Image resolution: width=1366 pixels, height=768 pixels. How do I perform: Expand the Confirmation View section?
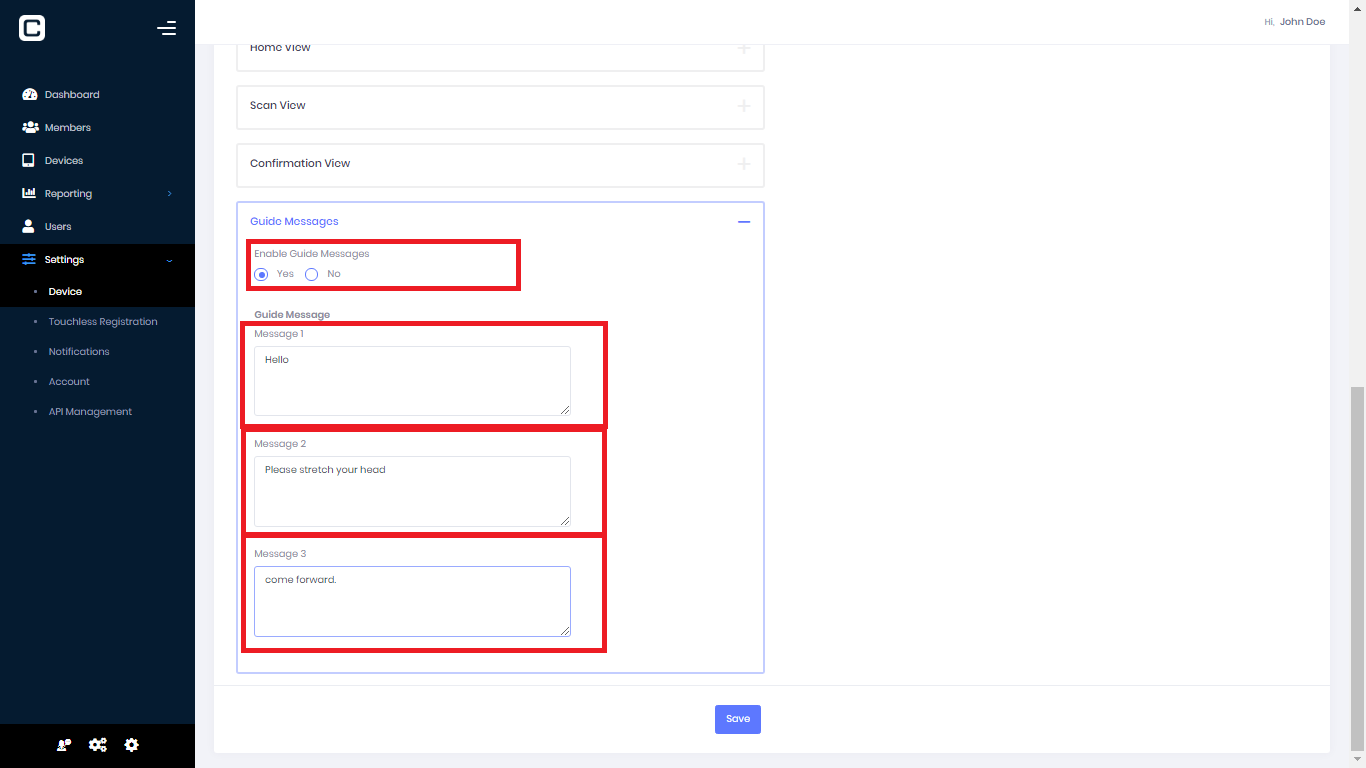tap(744, 163)
